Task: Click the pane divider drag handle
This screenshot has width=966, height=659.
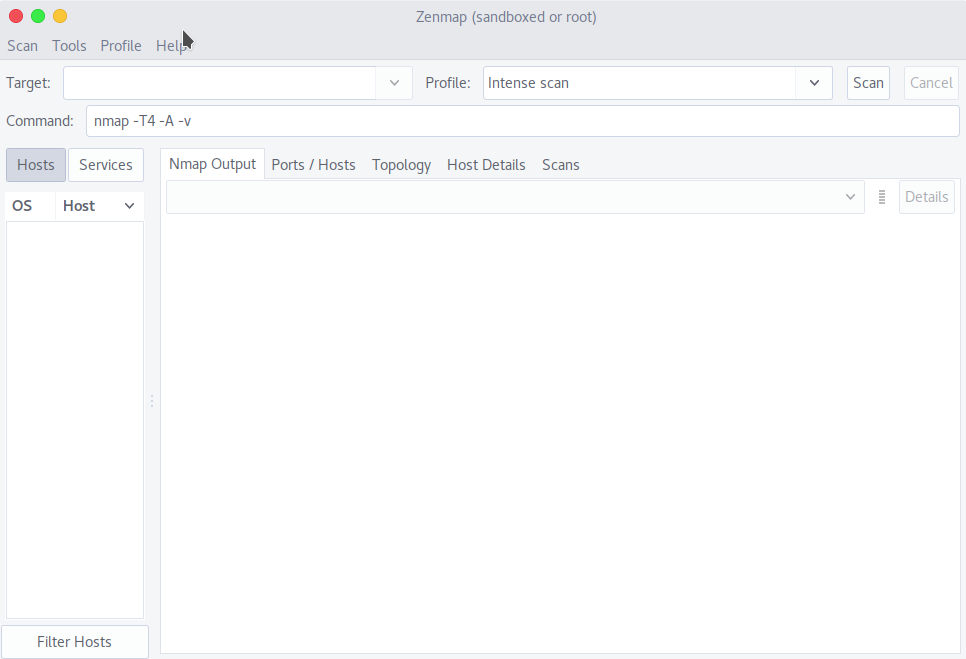Action: [152, 401]
